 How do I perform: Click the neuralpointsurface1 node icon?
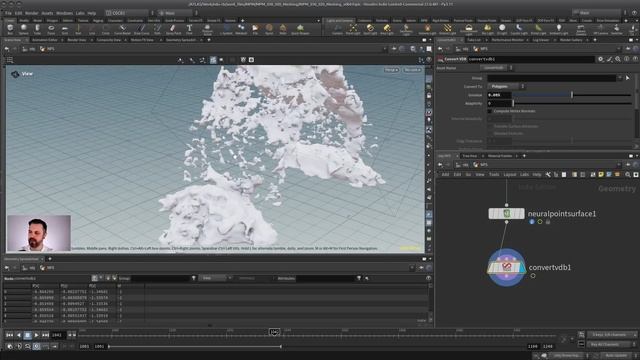[507, 213]
